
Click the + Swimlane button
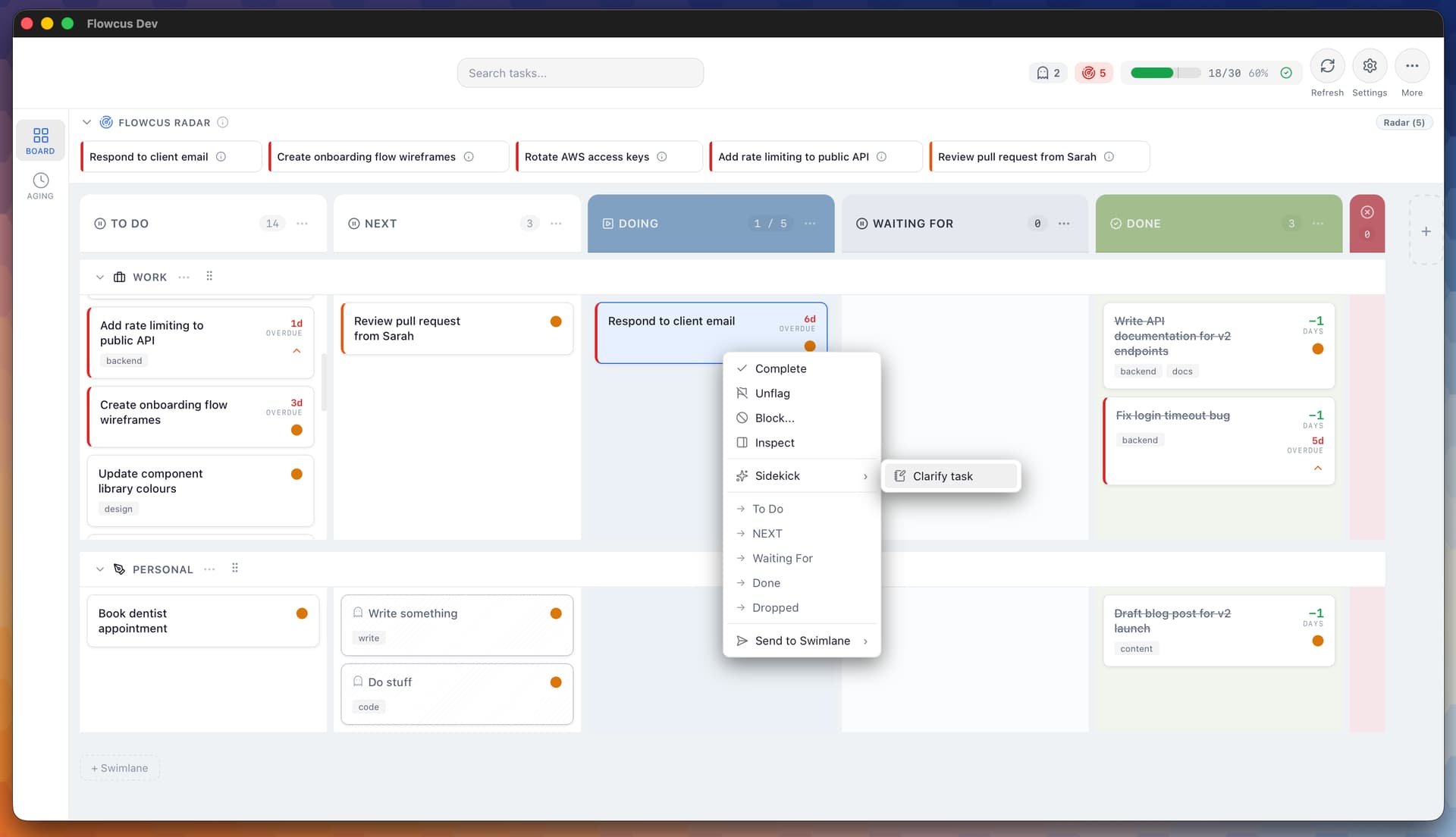click(x=120, y=768)
